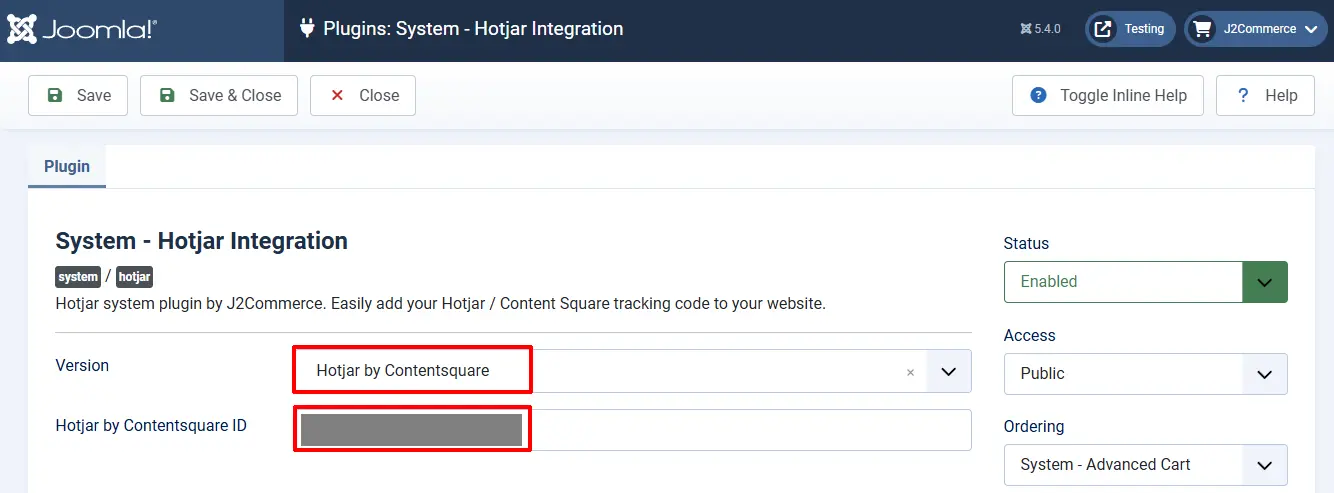
Task: Click the plugin description text
Action: [440, 303]
